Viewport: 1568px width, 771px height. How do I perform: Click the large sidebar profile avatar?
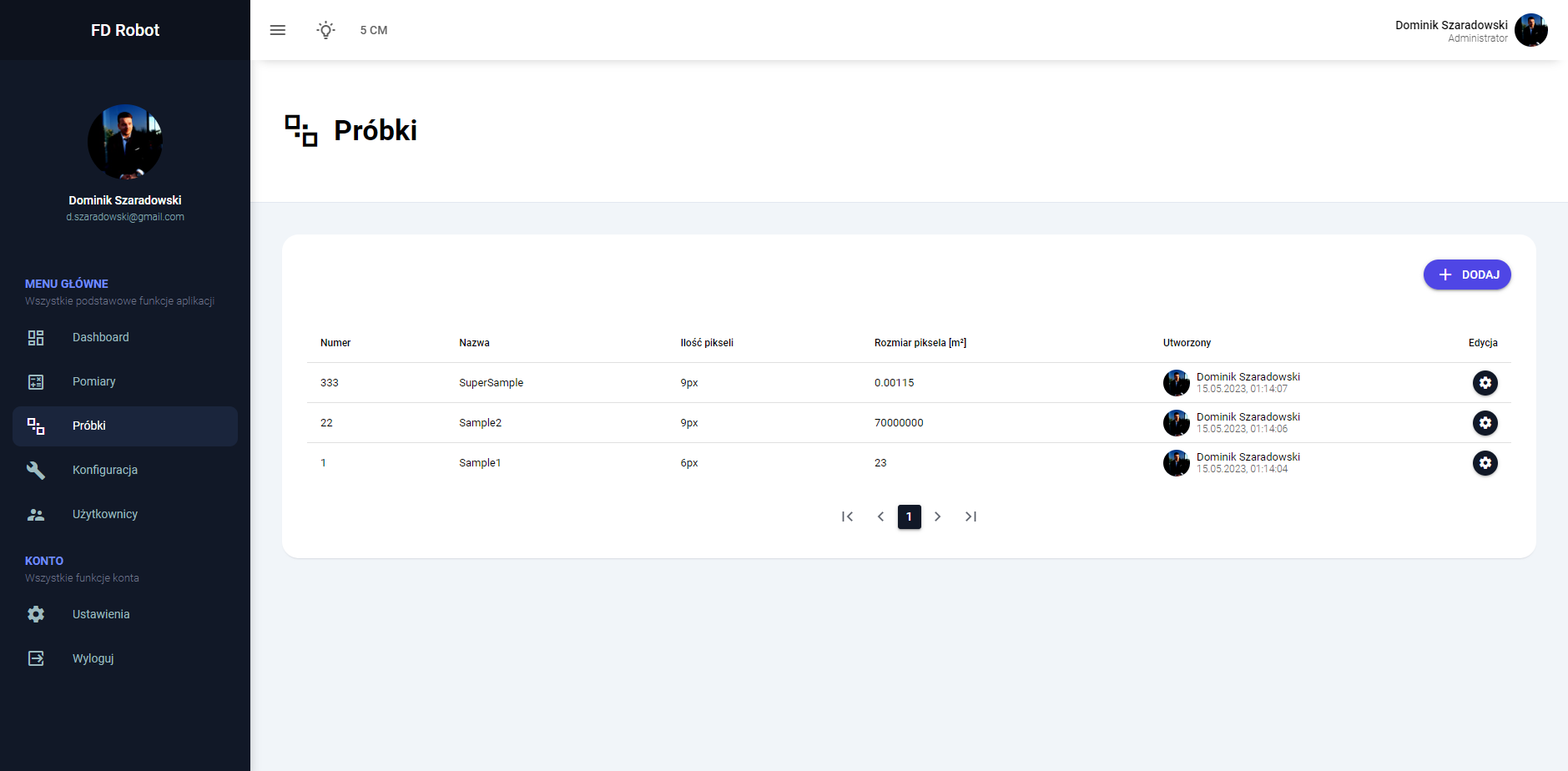click(x=125, y=142)
